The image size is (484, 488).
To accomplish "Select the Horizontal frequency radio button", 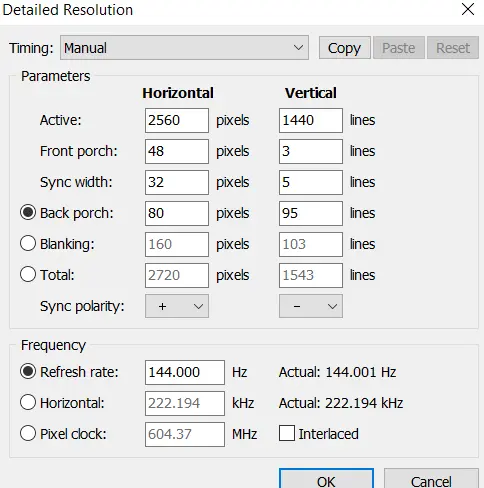I will (x=28, y=403).
